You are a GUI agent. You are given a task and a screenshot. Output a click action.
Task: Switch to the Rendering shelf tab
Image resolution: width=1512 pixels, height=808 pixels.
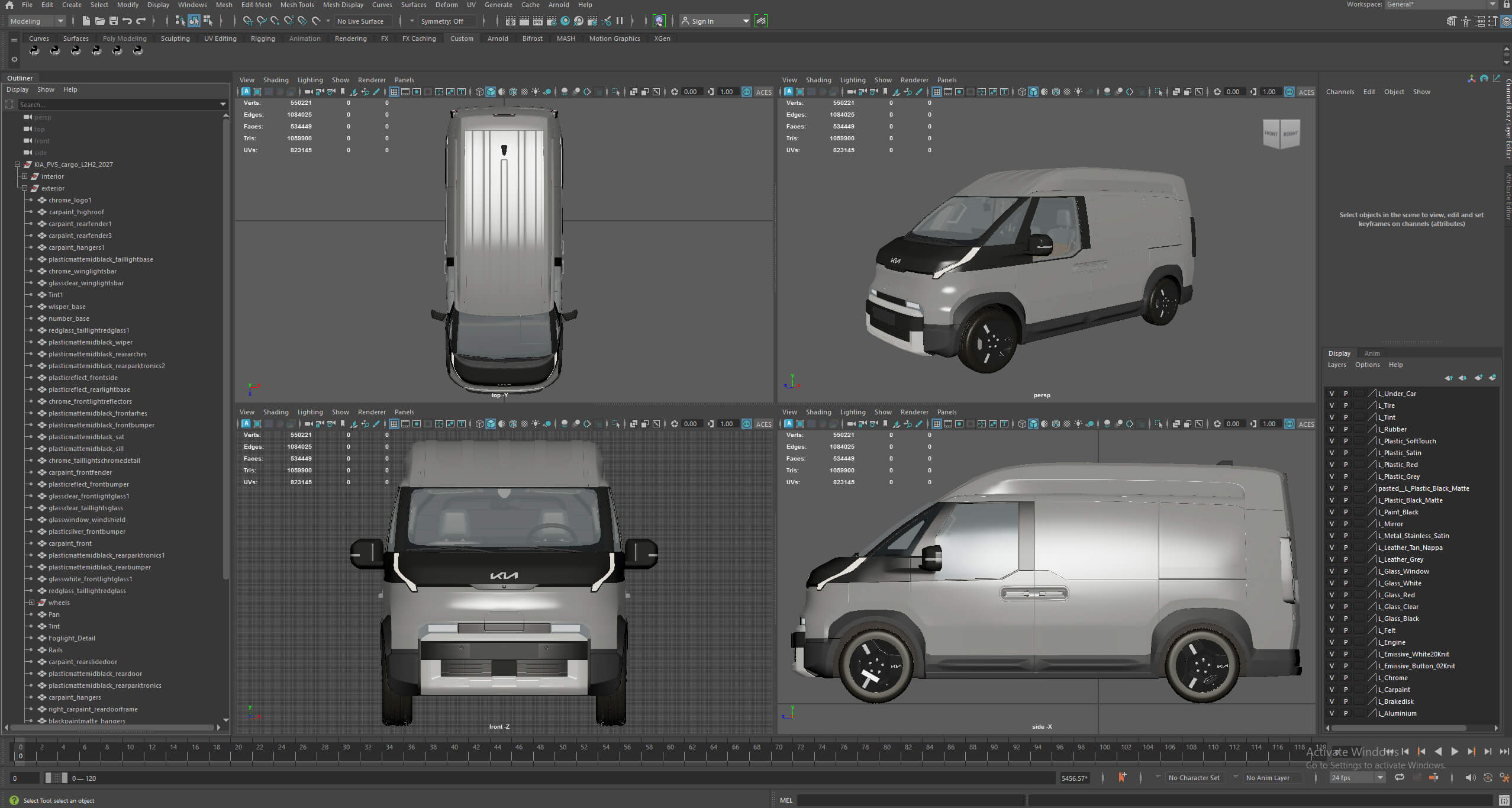[350, 38]
